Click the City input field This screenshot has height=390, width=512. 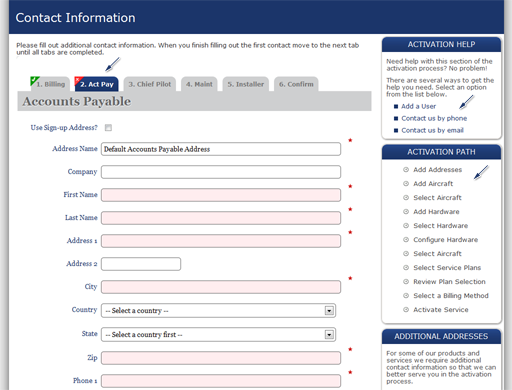[221, 287]
